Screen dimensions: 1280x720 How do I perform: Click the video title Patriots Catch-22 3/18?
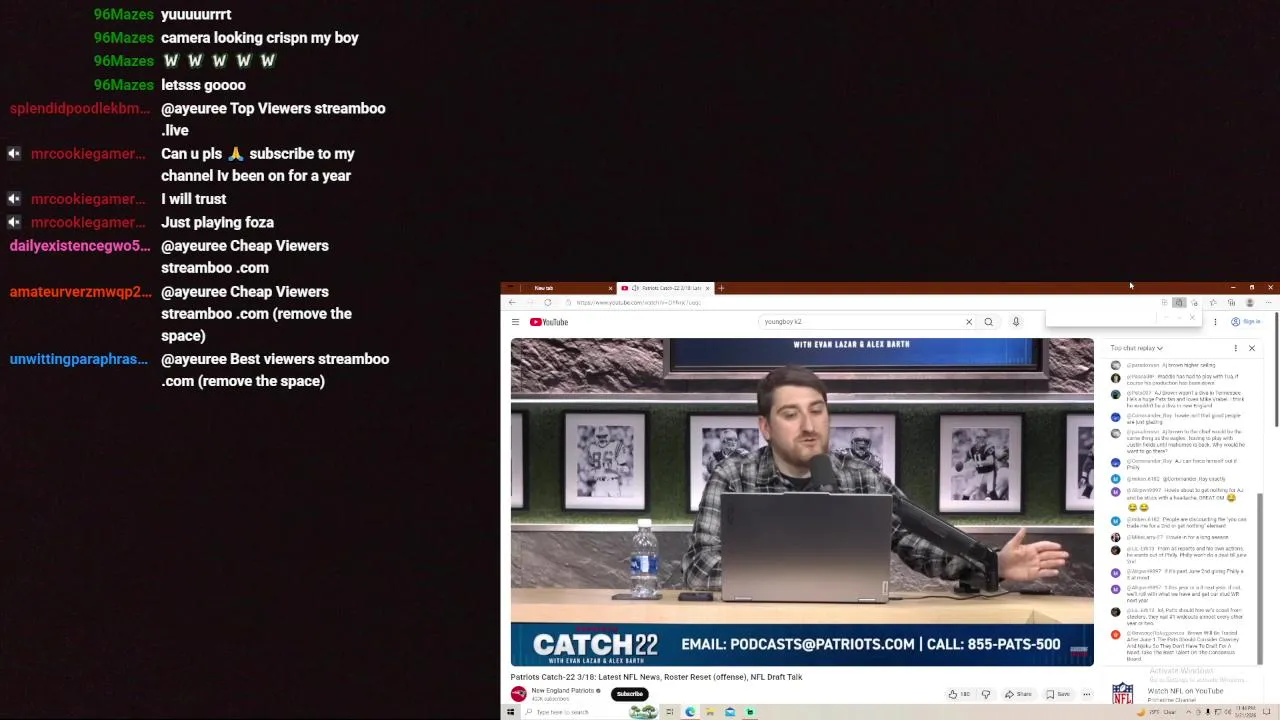click(x=656, y=677)
